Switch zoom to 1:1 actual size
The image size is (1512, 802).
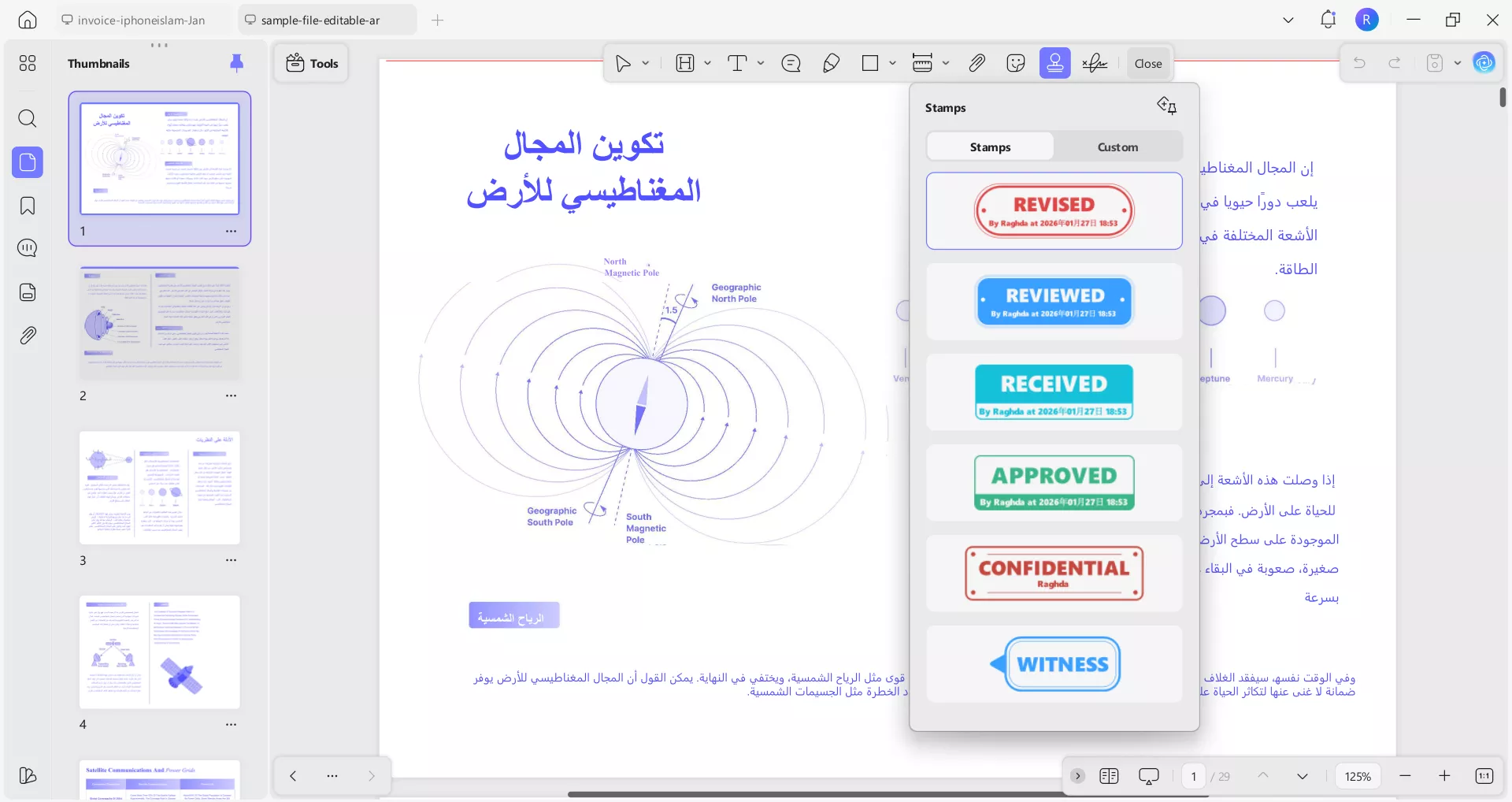pos(1484,776)
